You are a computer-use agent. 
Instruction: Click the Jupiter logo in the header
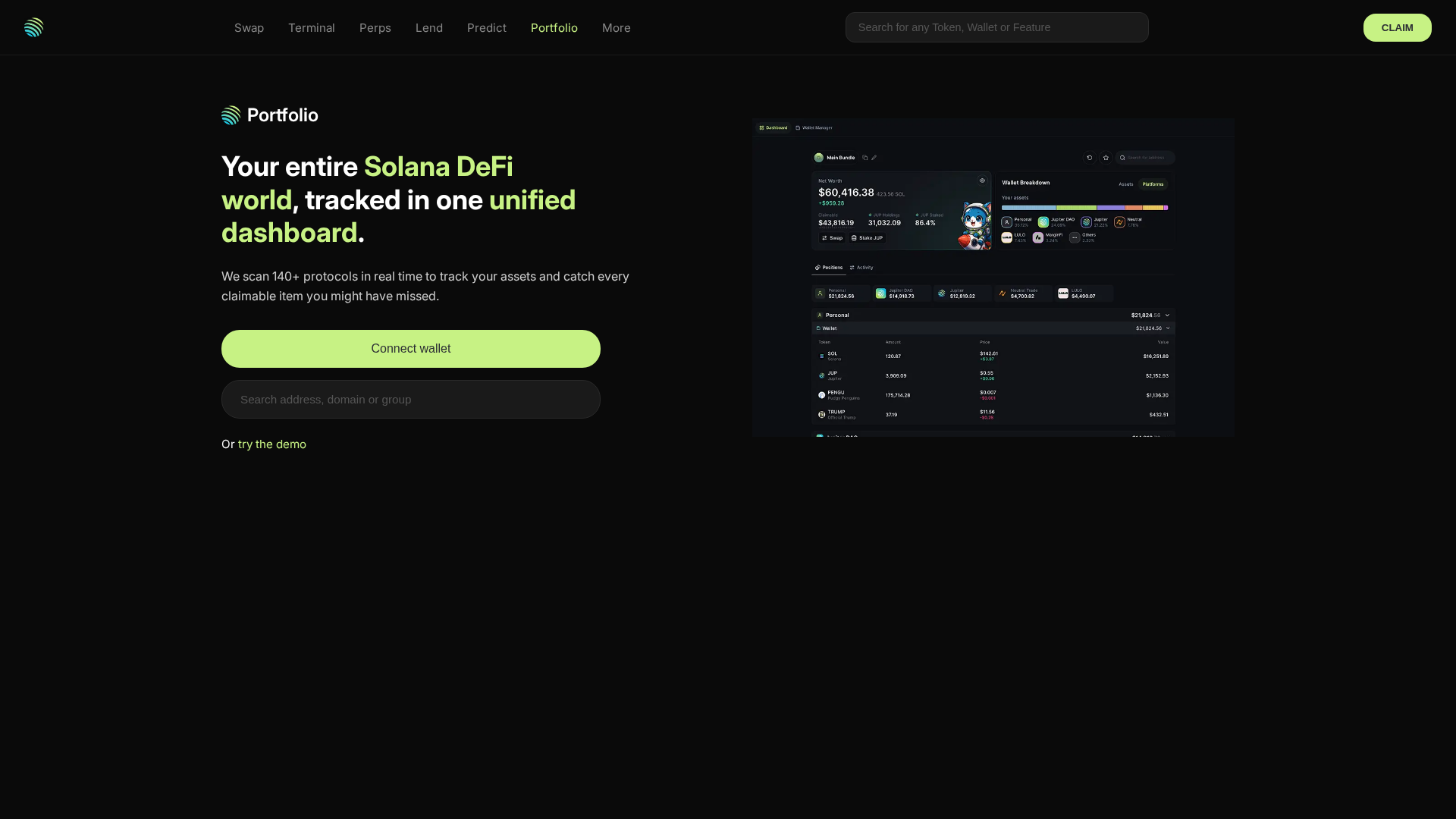(33, 27)
